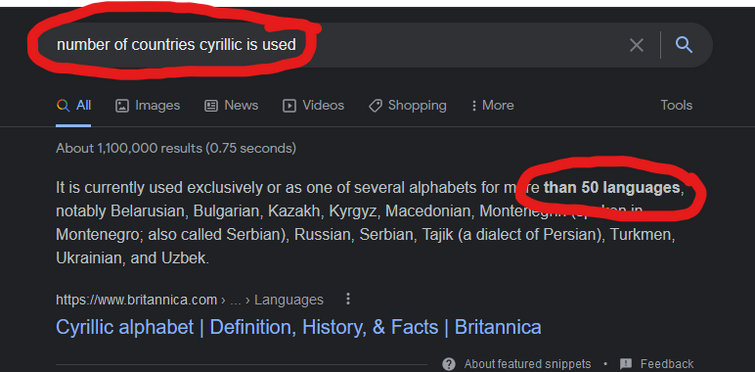Clear the search query with the X icon

point(637,45)
